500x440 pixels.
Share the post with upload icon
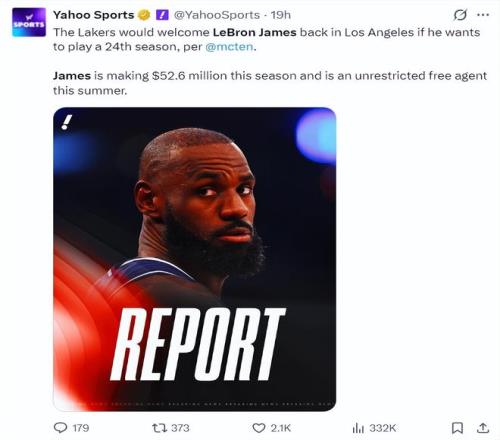[483, 428]
